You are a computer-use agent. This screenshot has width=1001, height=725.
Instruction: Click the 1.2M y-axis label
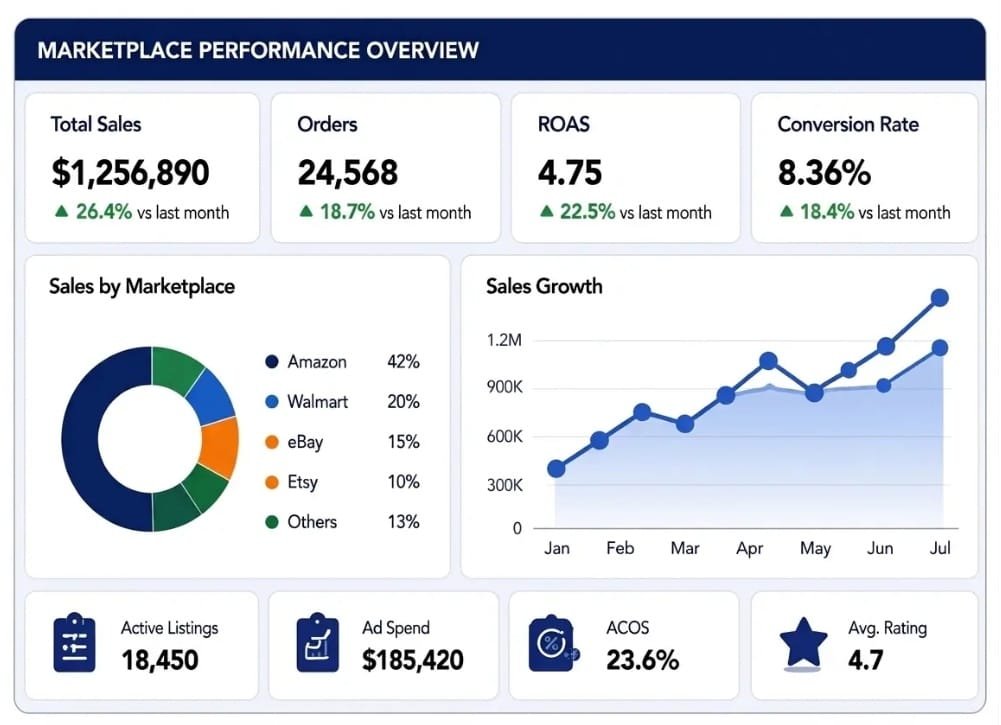504,340
